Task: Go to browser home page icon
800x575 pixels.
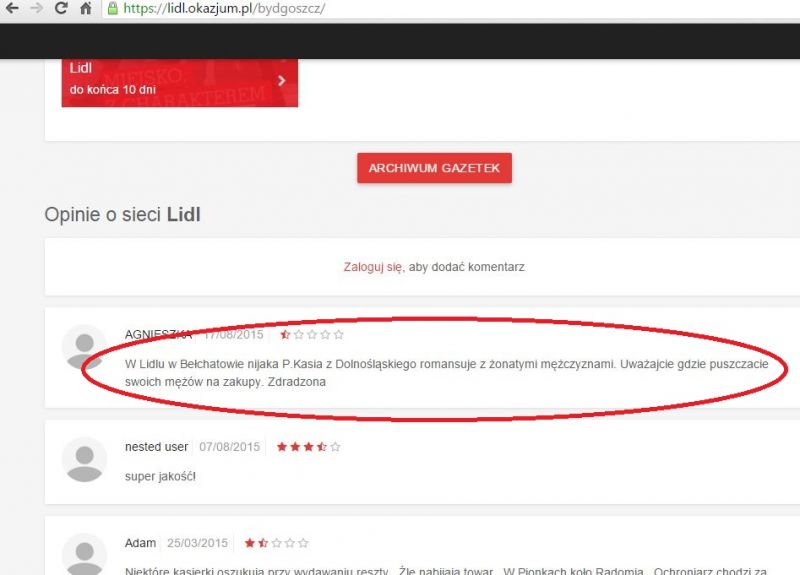Action: point(86,8)
